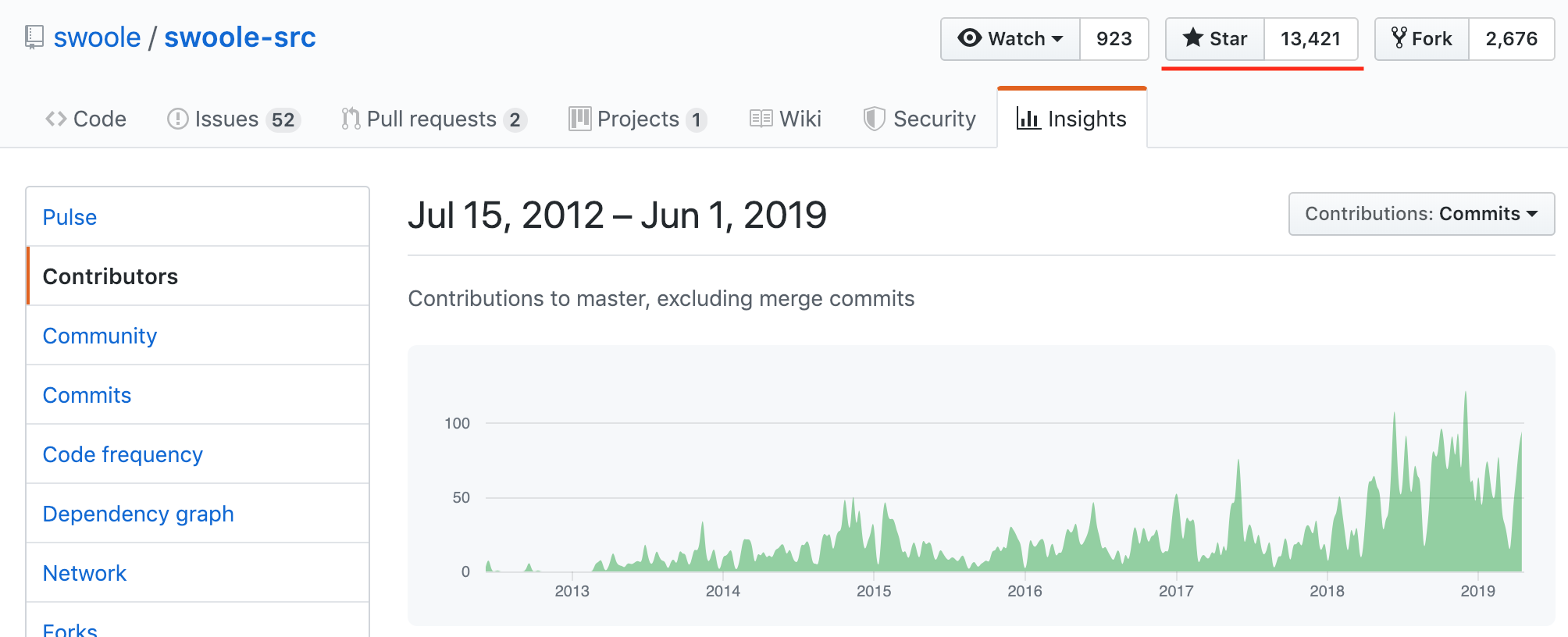Open Network in the sidebar
The image size is (1568, 637).
(198, 573)
